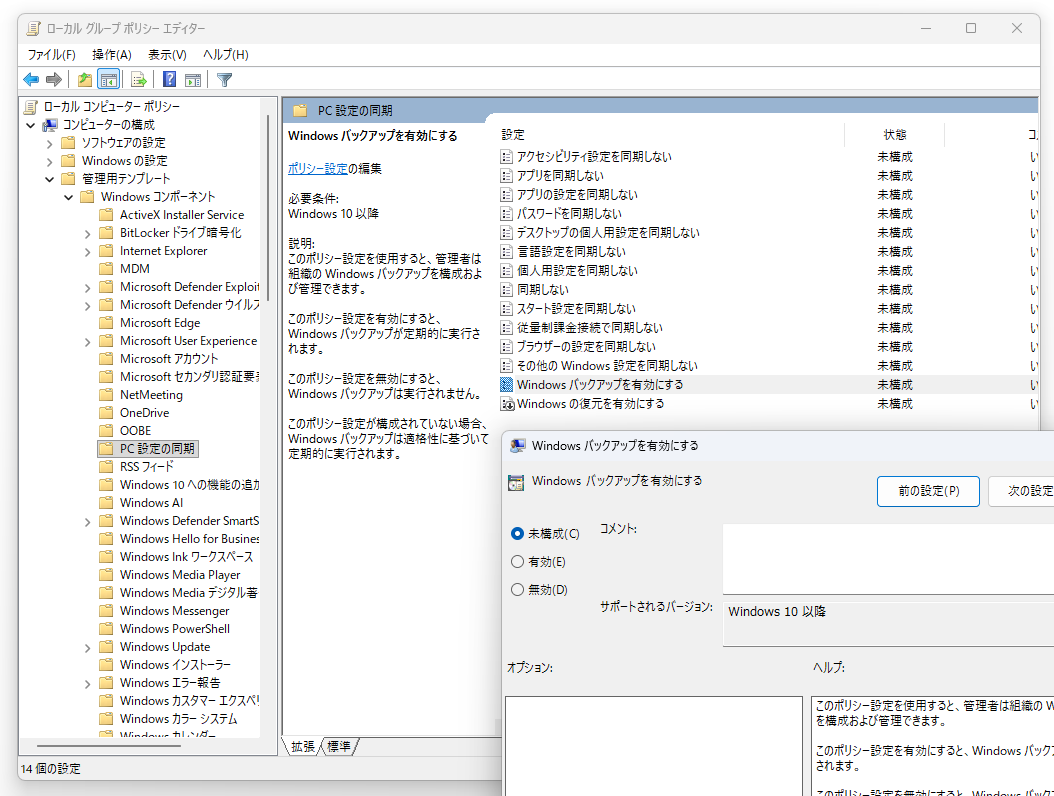The image size is (1054, 796).
Task: Open the 操作(A) menu
Action: [x=112, y=54]
